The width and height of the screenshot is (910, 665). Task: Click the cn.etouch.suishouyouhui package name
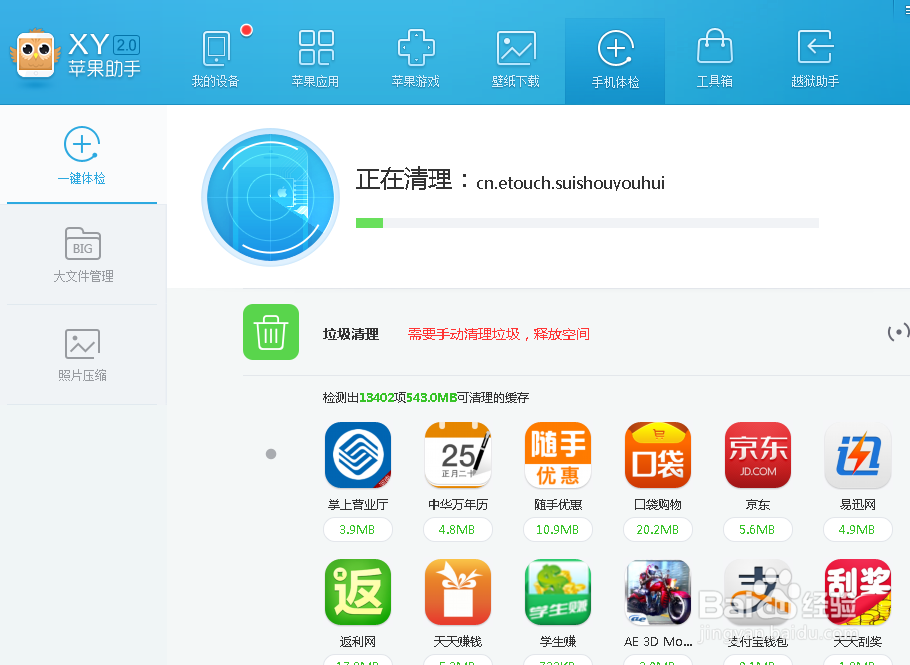point(570,183)
